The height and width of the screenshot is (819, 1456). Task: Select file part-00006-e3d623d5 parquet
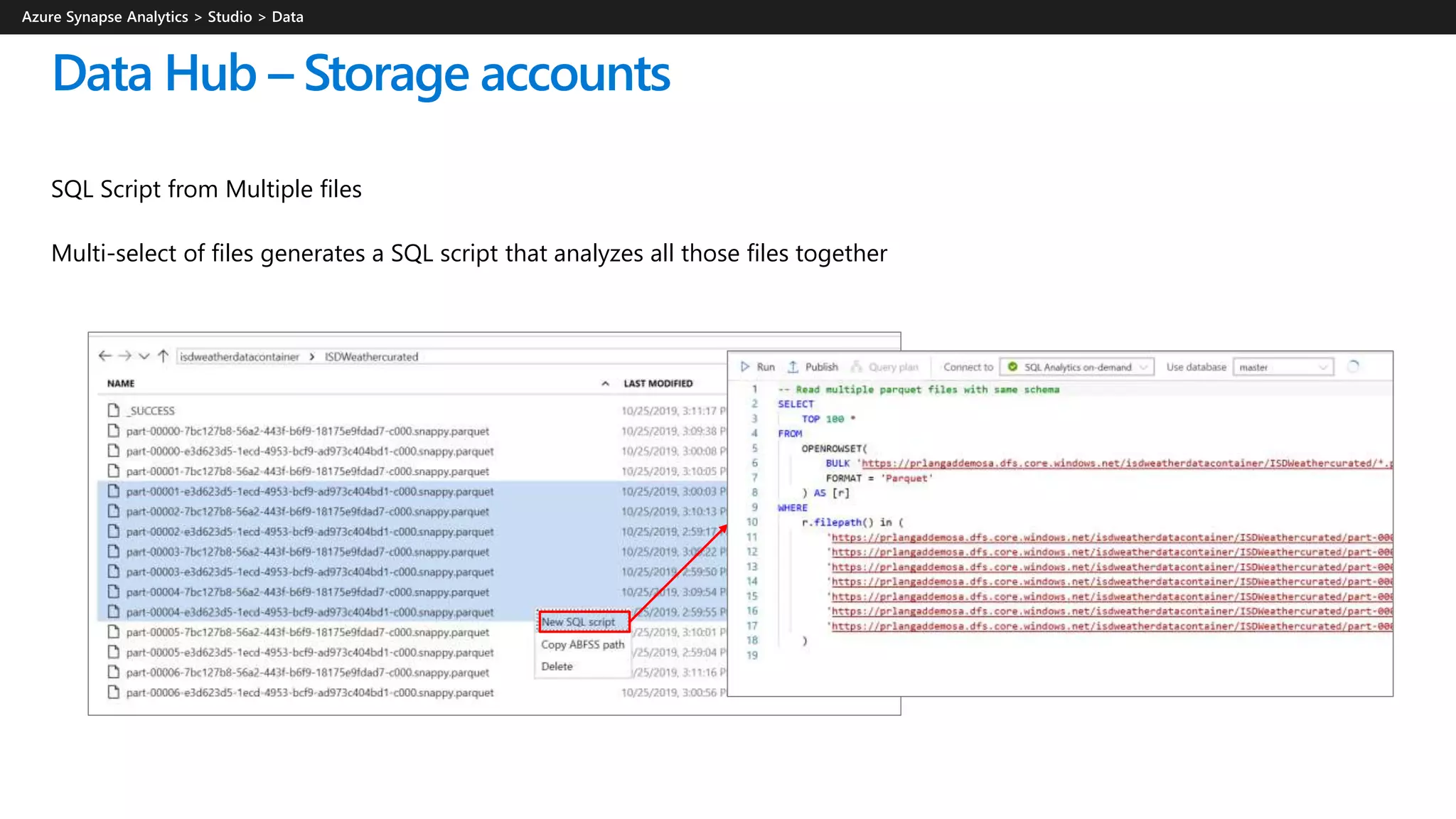(310, 692)
